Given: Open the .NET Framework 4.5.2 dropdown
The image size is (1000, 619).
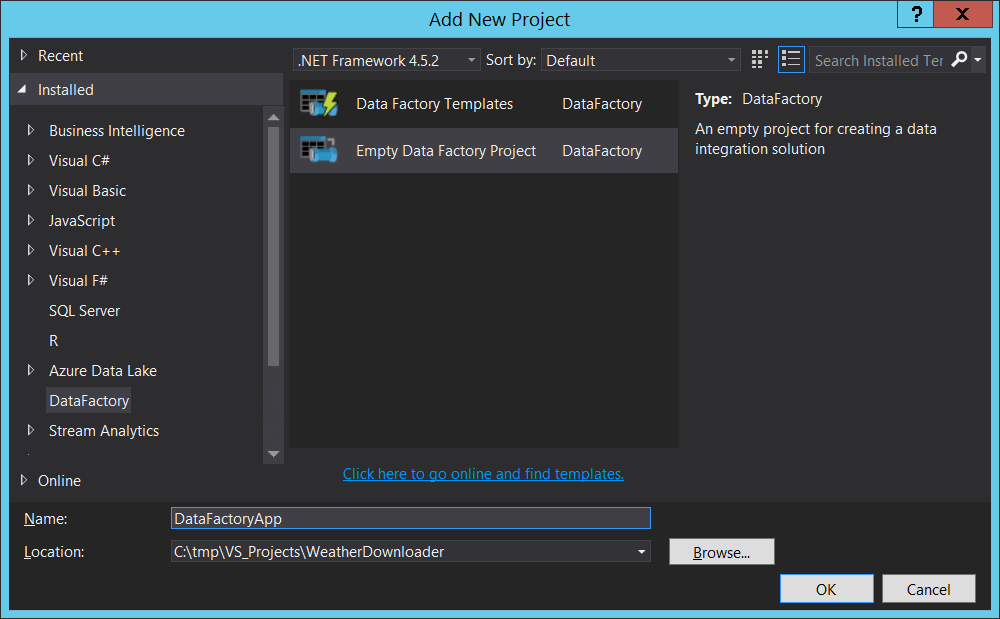Looking at the screenshot, I should [x=386, y=60].
